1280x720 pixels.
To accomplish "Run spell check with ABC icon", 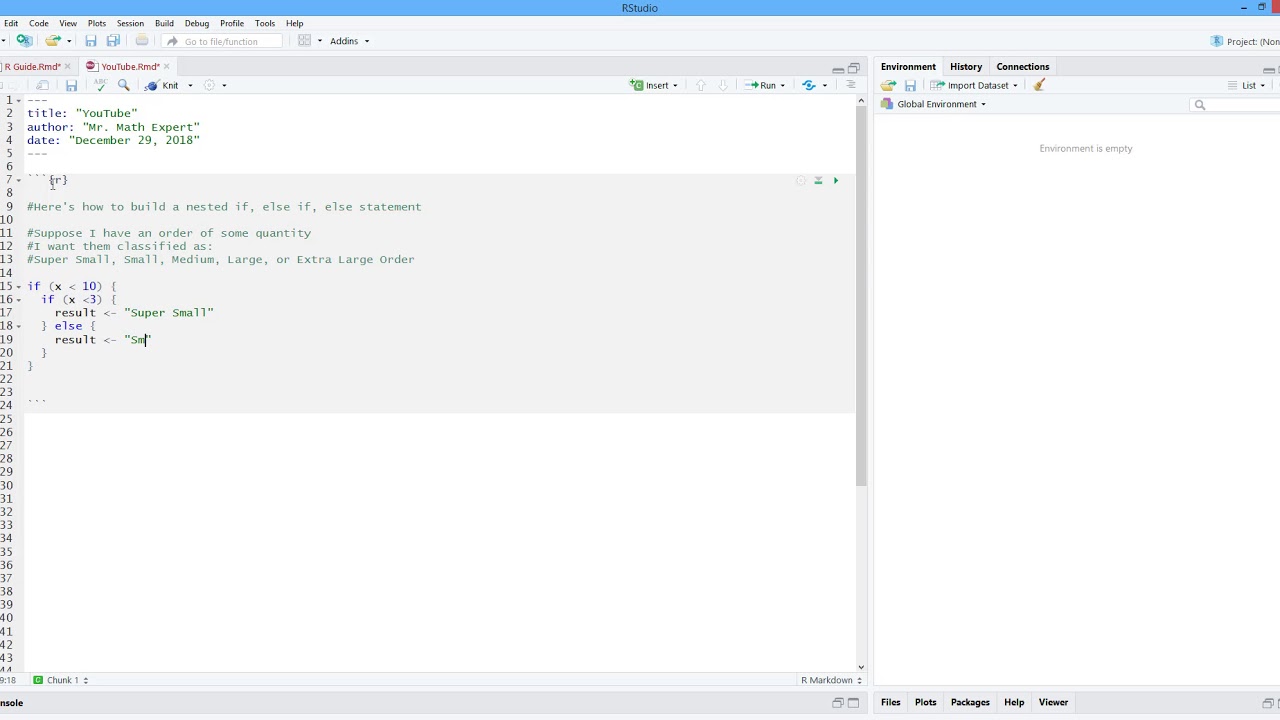I will (x=100, y=85).
